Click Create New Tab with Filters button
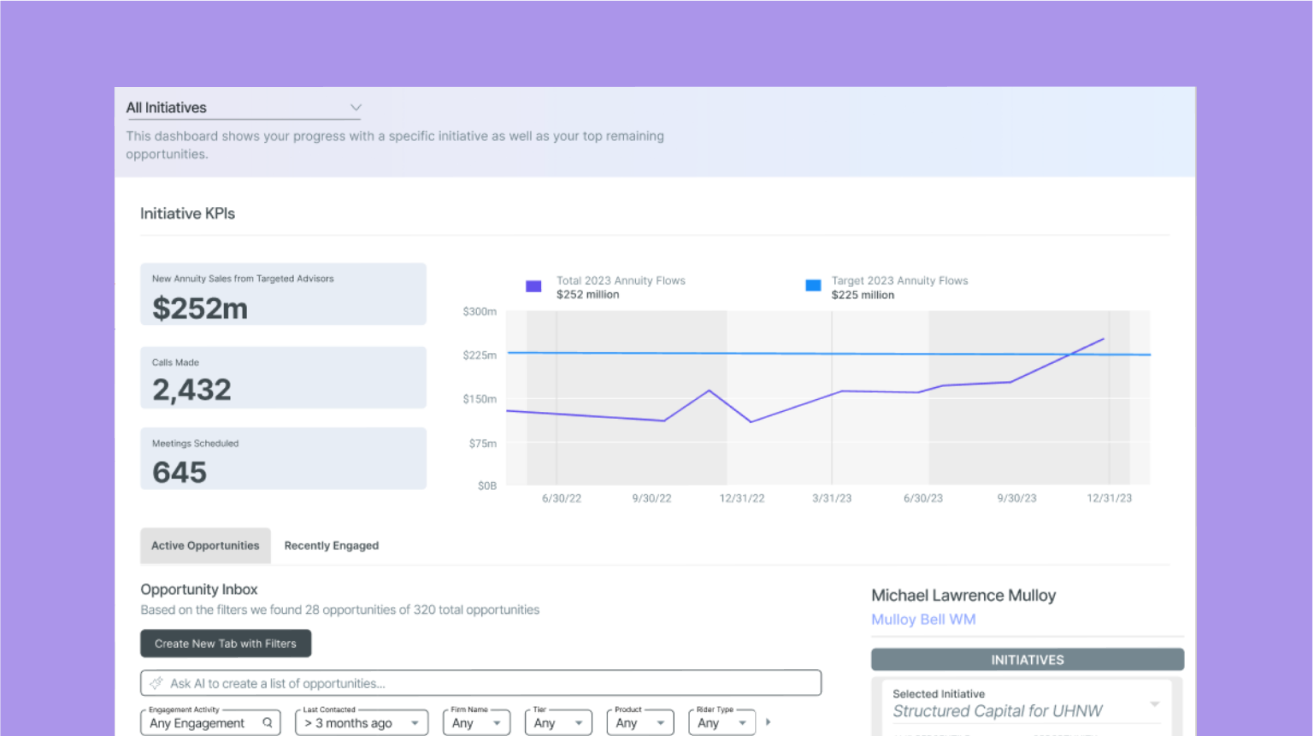The height and width of the screenshot is (736, 1313). coord(226,643)
